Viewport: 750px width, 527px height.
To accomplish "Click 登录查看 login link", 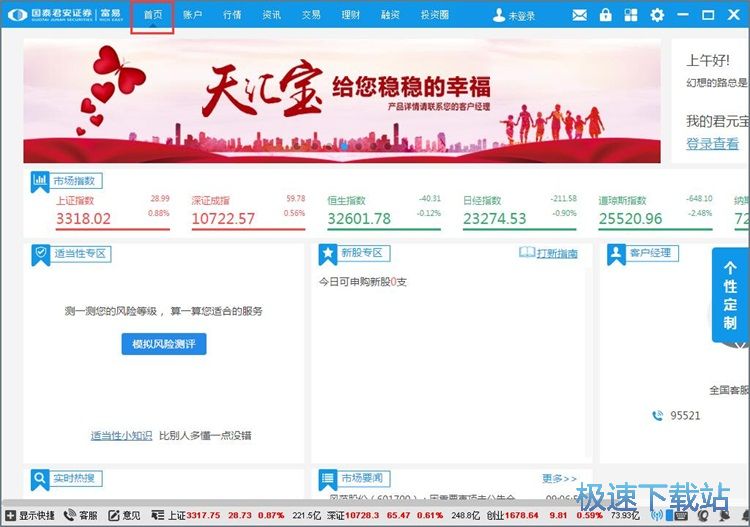I will [712, 144].
